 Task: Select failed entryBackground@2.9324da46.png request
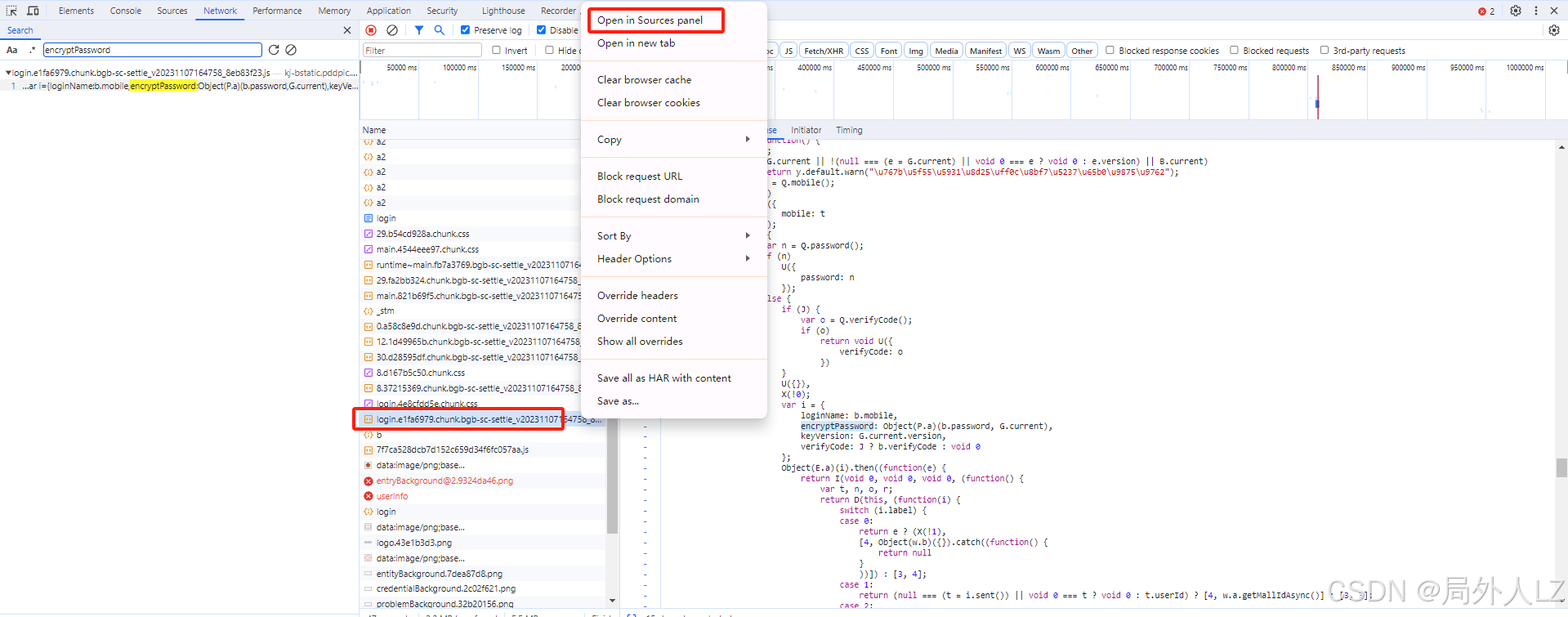(x=444, y=481)
